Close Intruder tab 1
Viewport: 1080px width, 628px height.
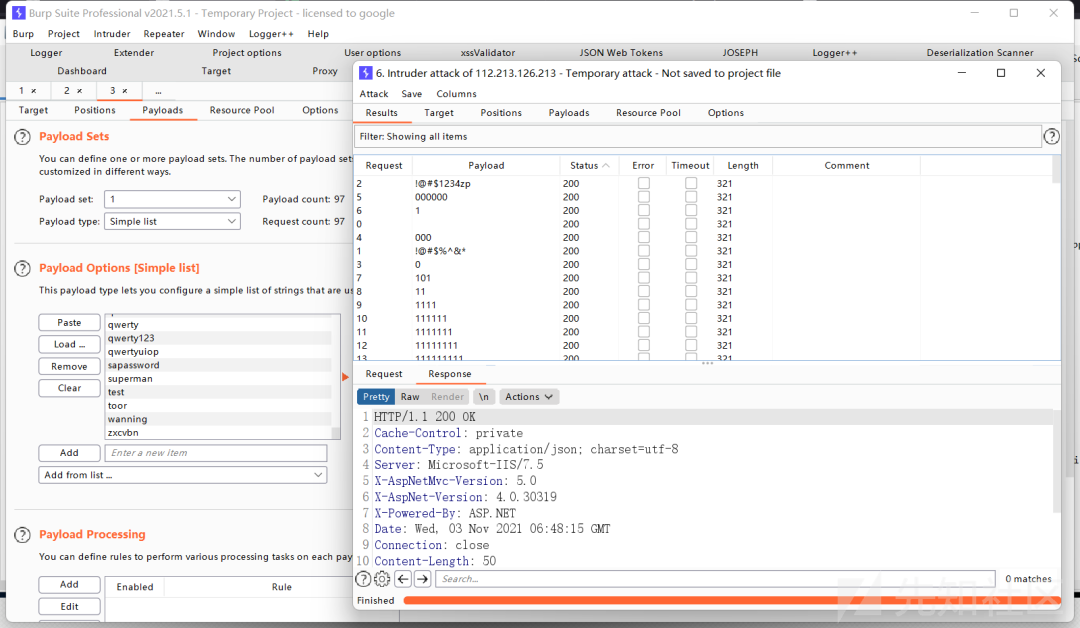pyautogui.click(x=34, y=91)
